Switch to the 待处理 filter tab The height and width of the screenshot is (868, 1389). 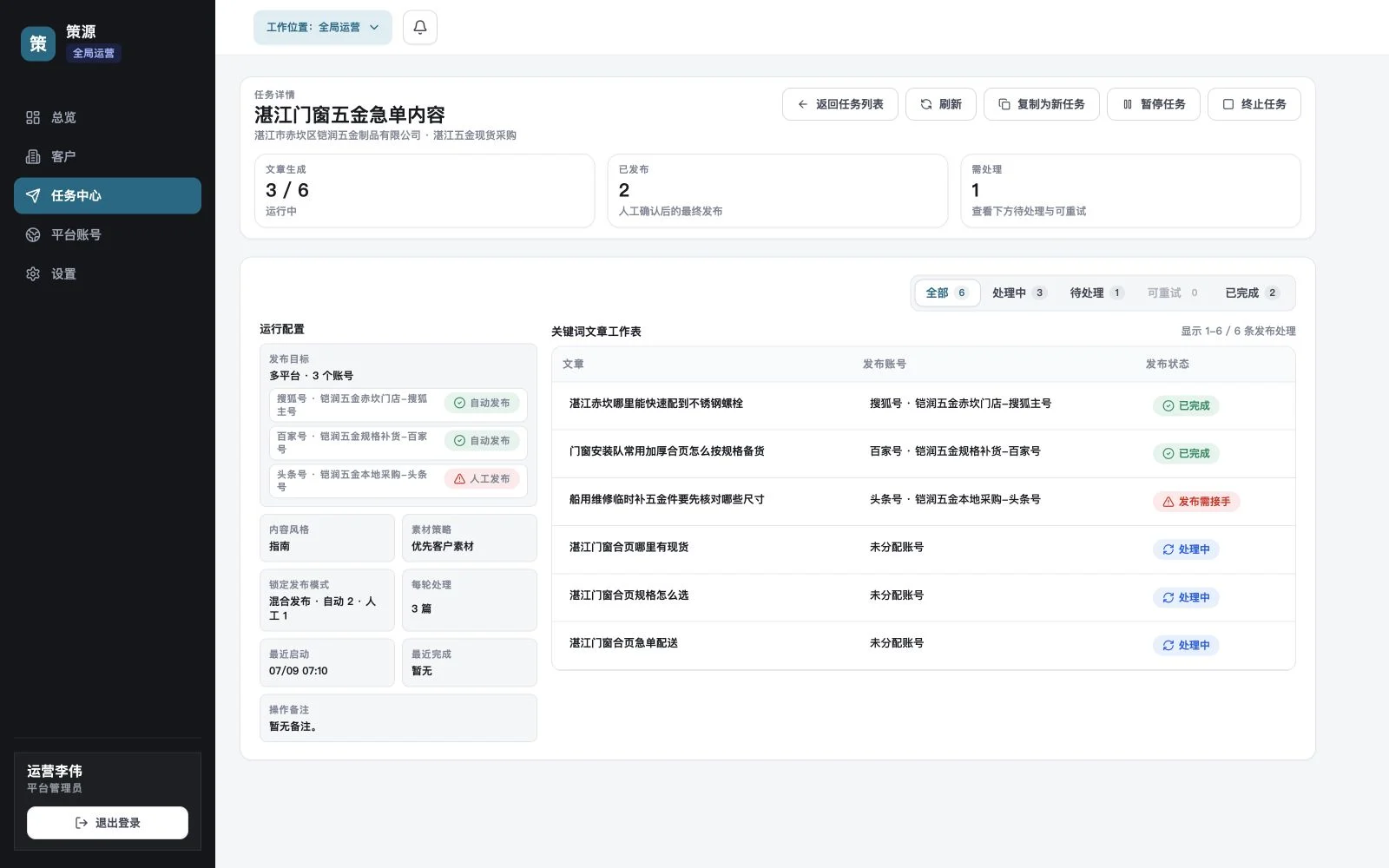(1096, 293)
